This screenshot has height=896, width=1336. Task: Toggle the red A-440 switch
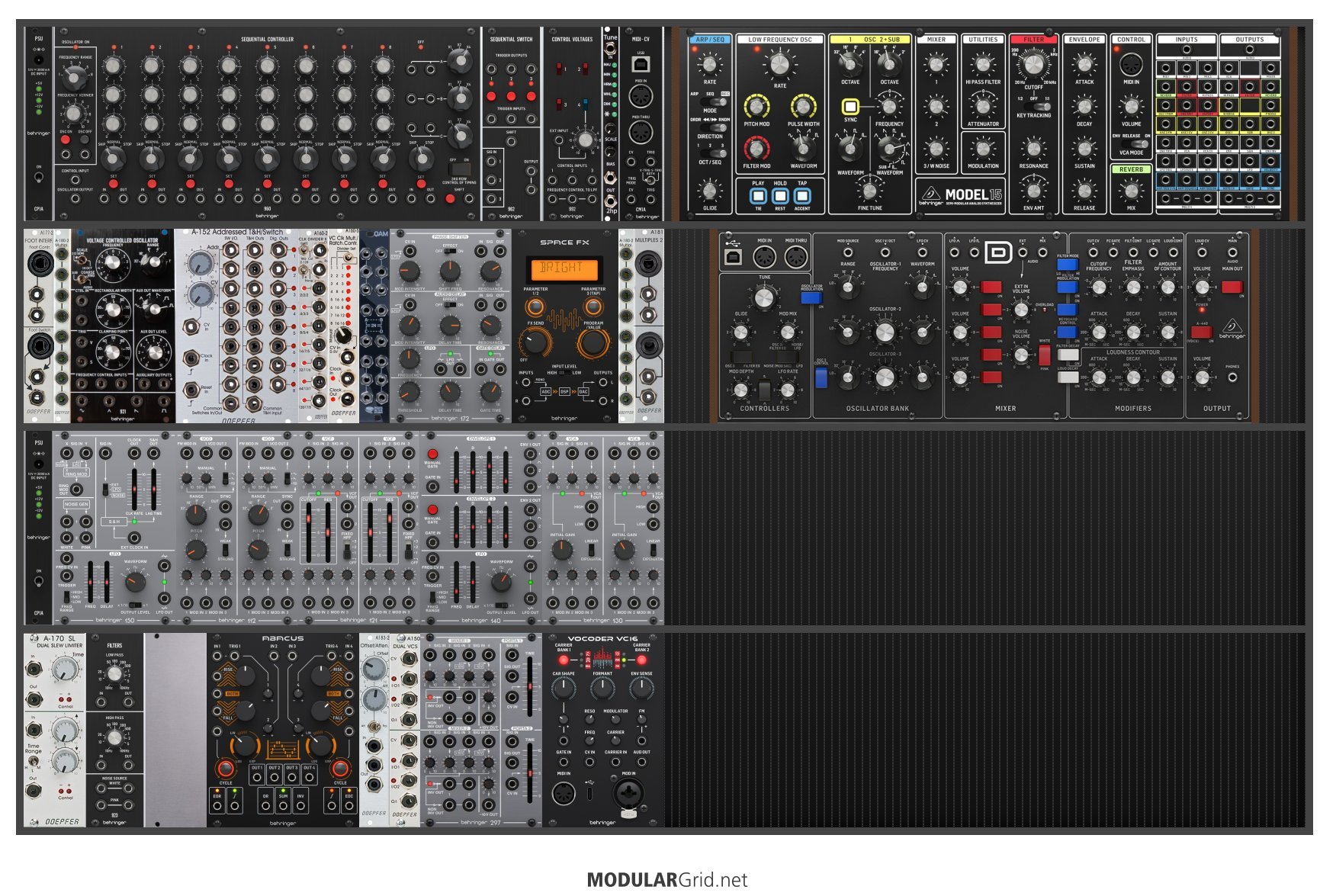(1201, 332)
